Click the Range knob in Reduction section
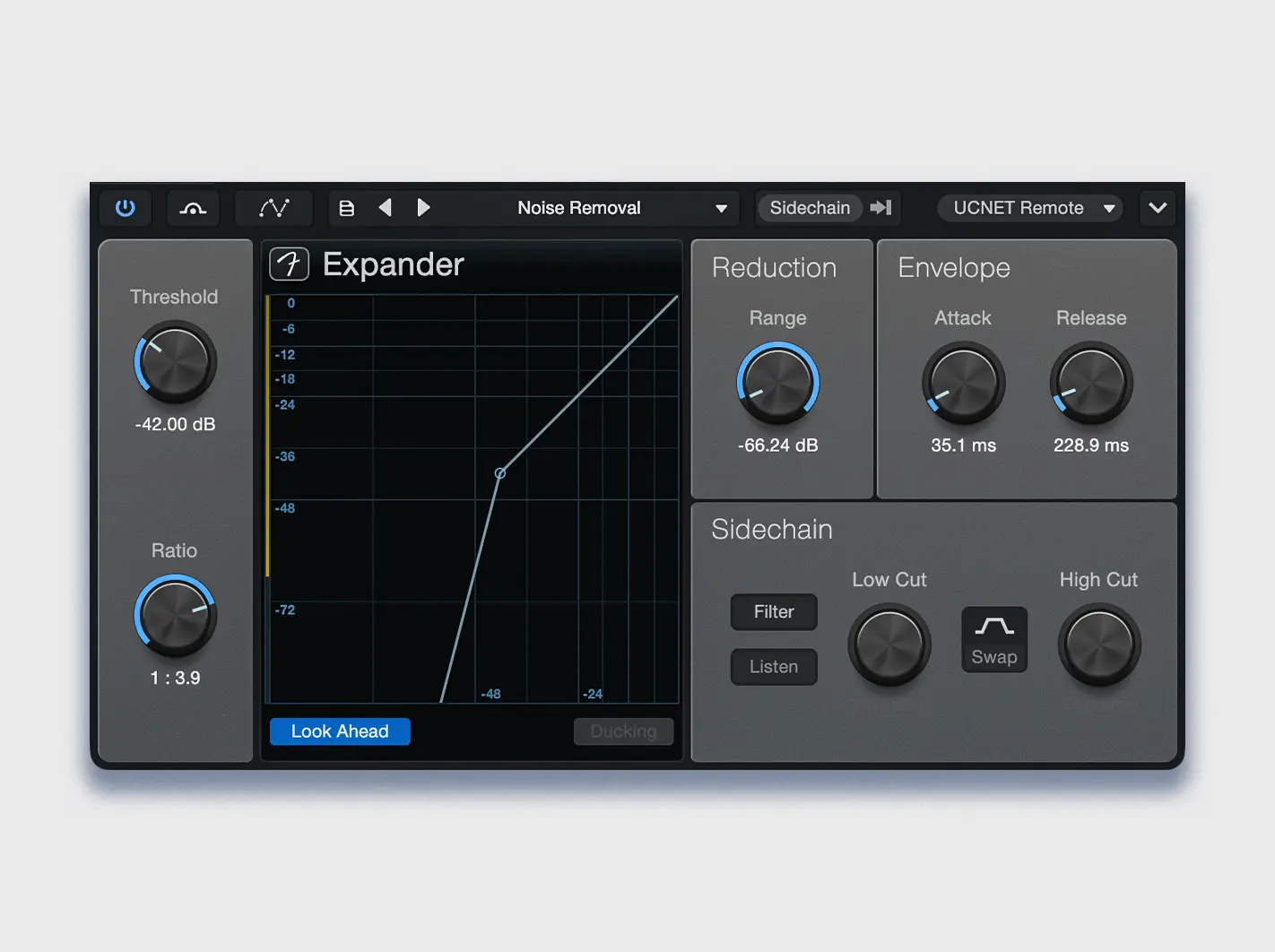 pyautogui.click(x=777, y=383)
